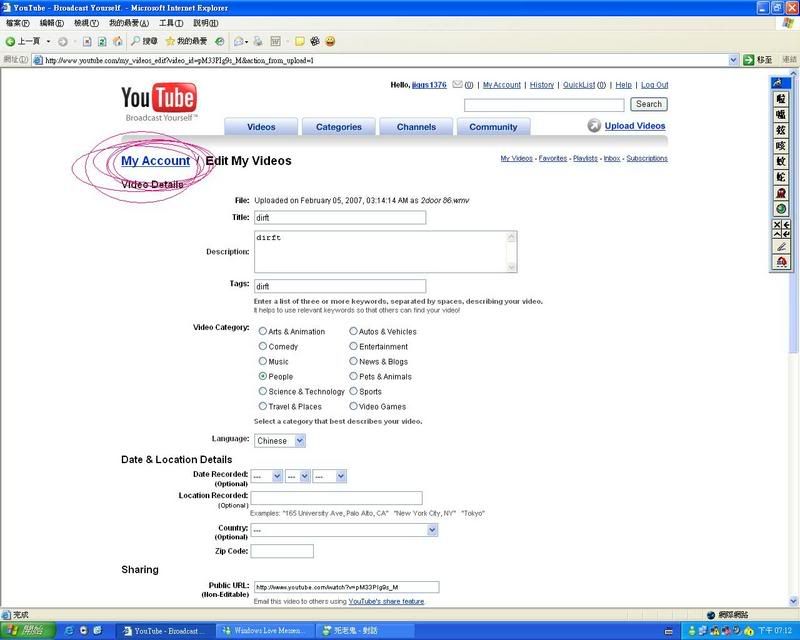Open the first Date Recorded dropdown
This screenshot has height=640, width=800.
point(266,476)
